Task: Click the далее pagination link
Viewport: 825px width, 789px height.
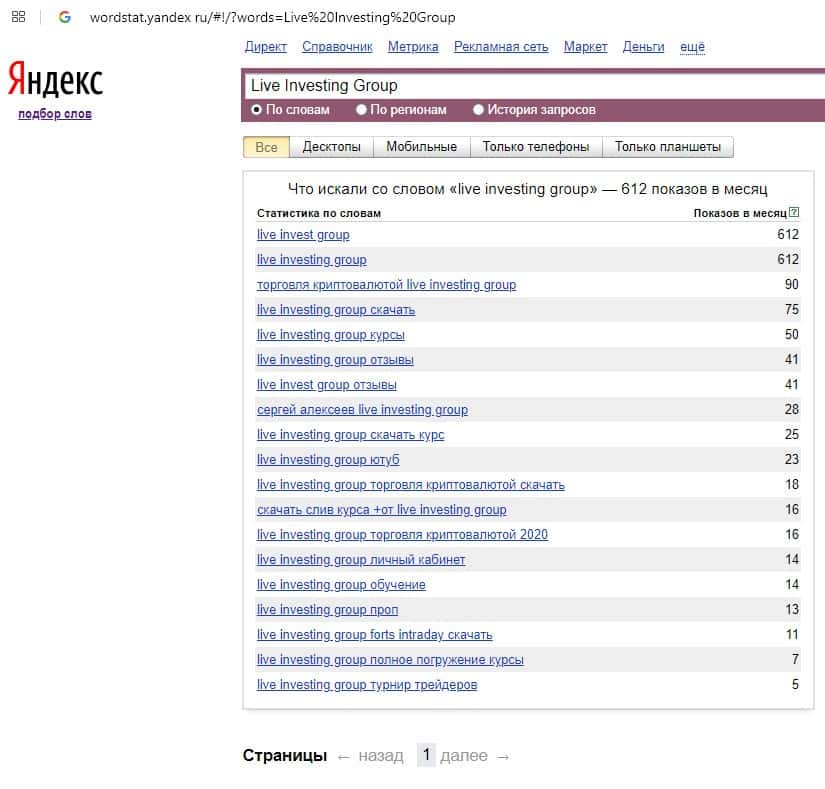Action: coord(464,756)
